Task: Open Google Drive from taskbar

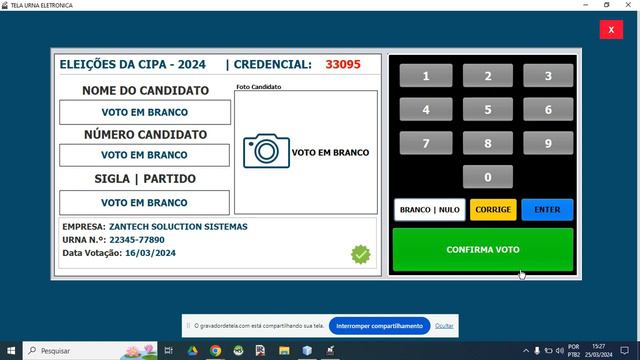Action: (x=192, y=351)
